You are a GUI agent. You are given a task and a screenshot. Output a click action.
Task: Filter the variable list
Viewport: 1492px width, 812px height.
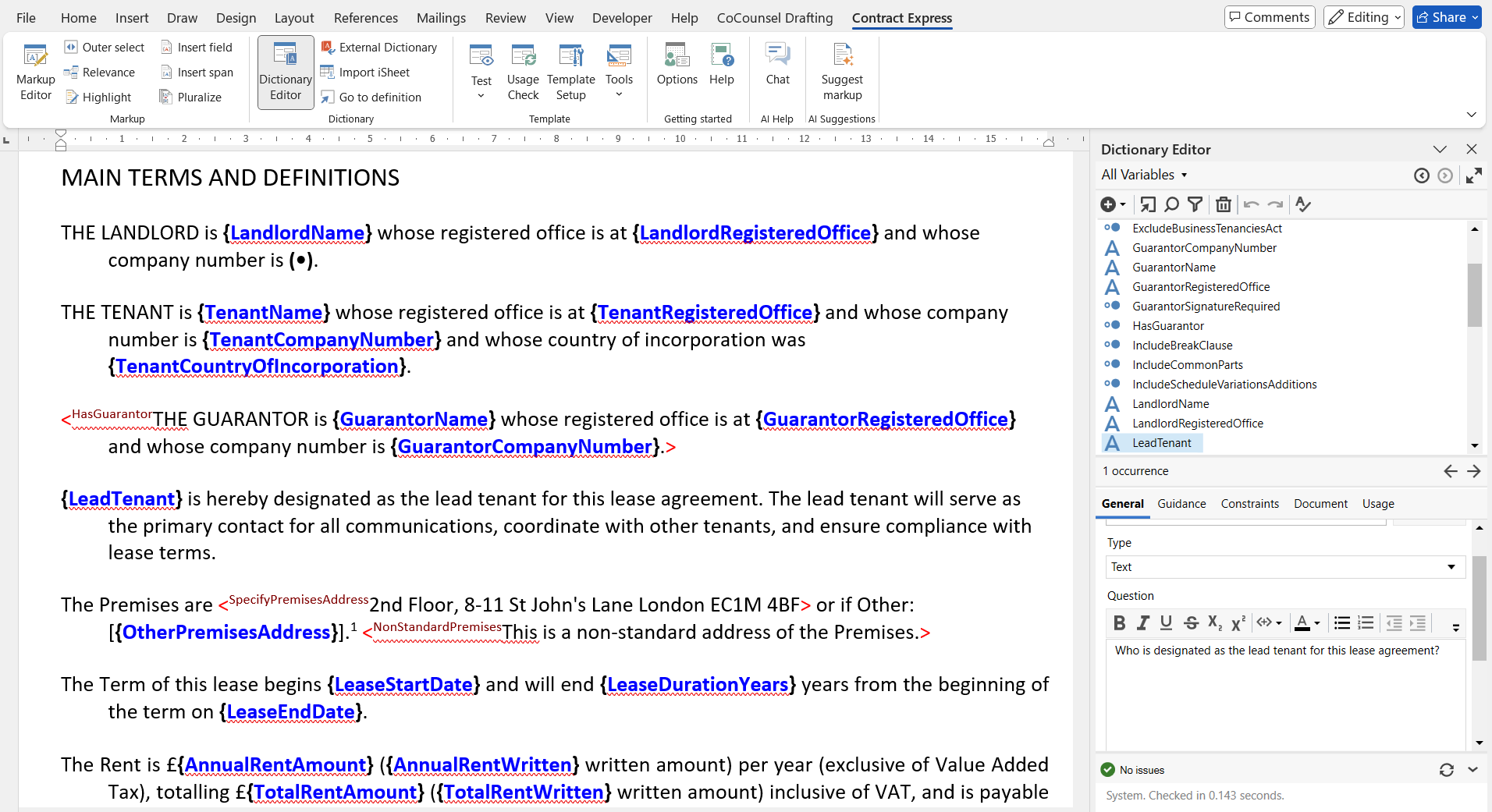tap(1195, 204)
